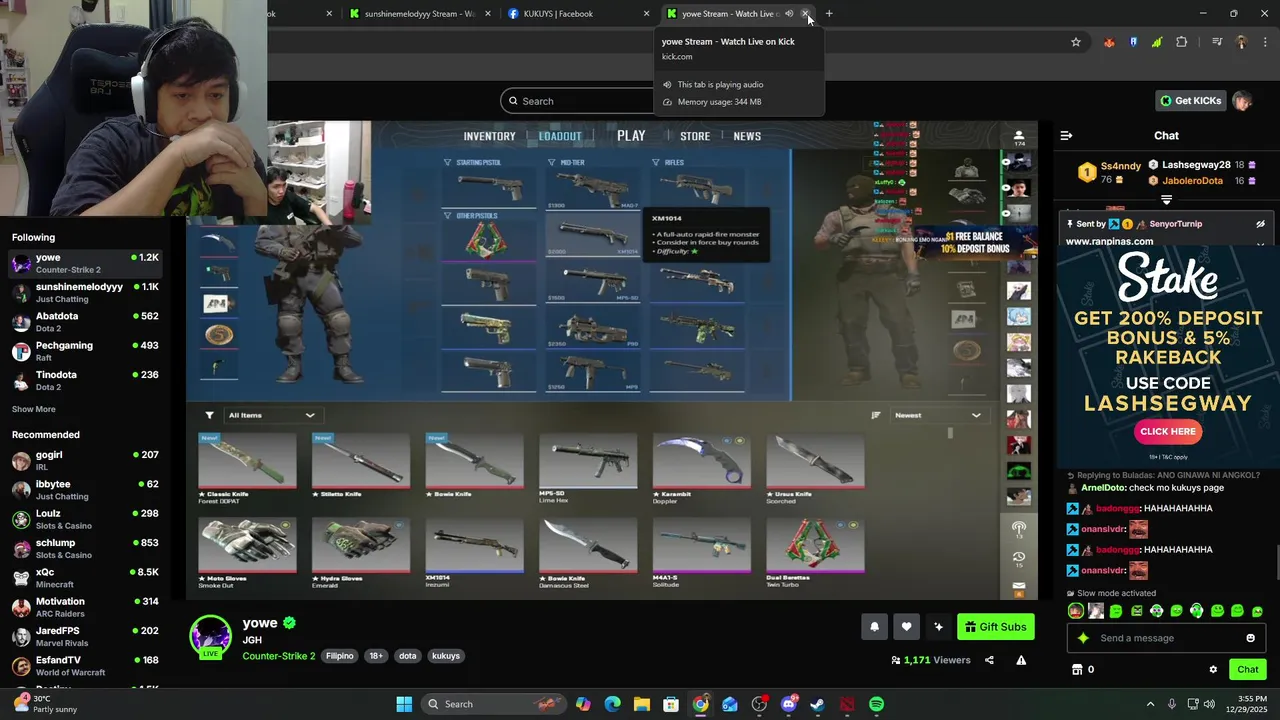Click the microphone icon in system tray
Image resolution: width=1280 pixels, height=720 pixels.
pyautogui.click(x=1171, y=704)
